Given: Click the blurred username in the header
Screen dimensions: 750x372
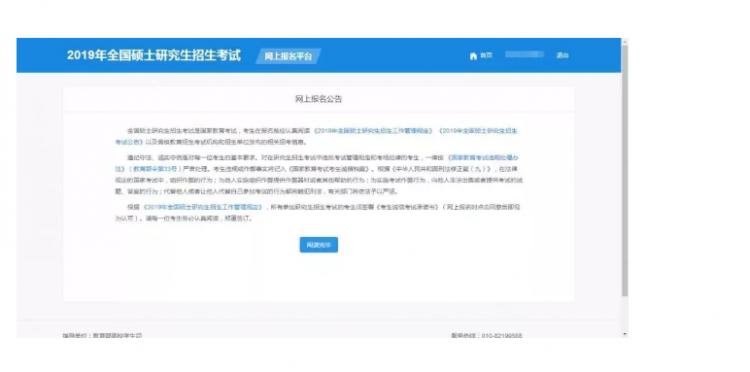Looking at the screenshot, I should point(524,55).
